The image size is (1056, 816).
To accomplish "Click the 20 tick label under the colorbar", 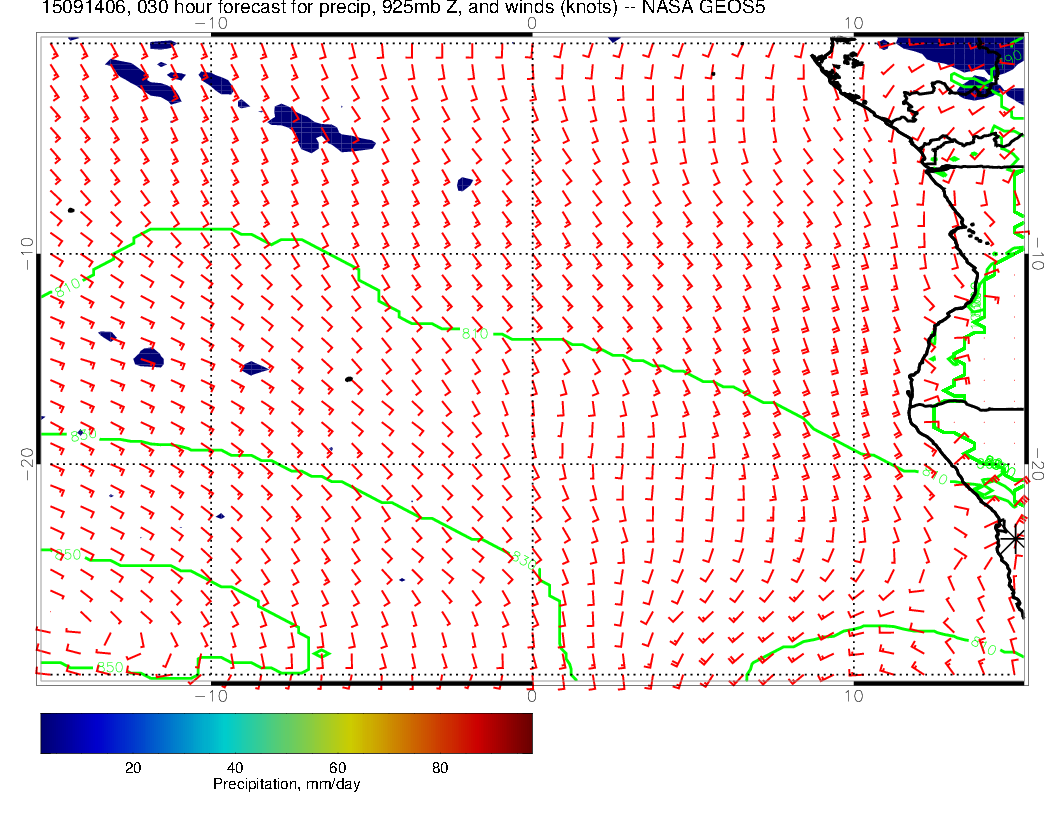I will point(132,767).
